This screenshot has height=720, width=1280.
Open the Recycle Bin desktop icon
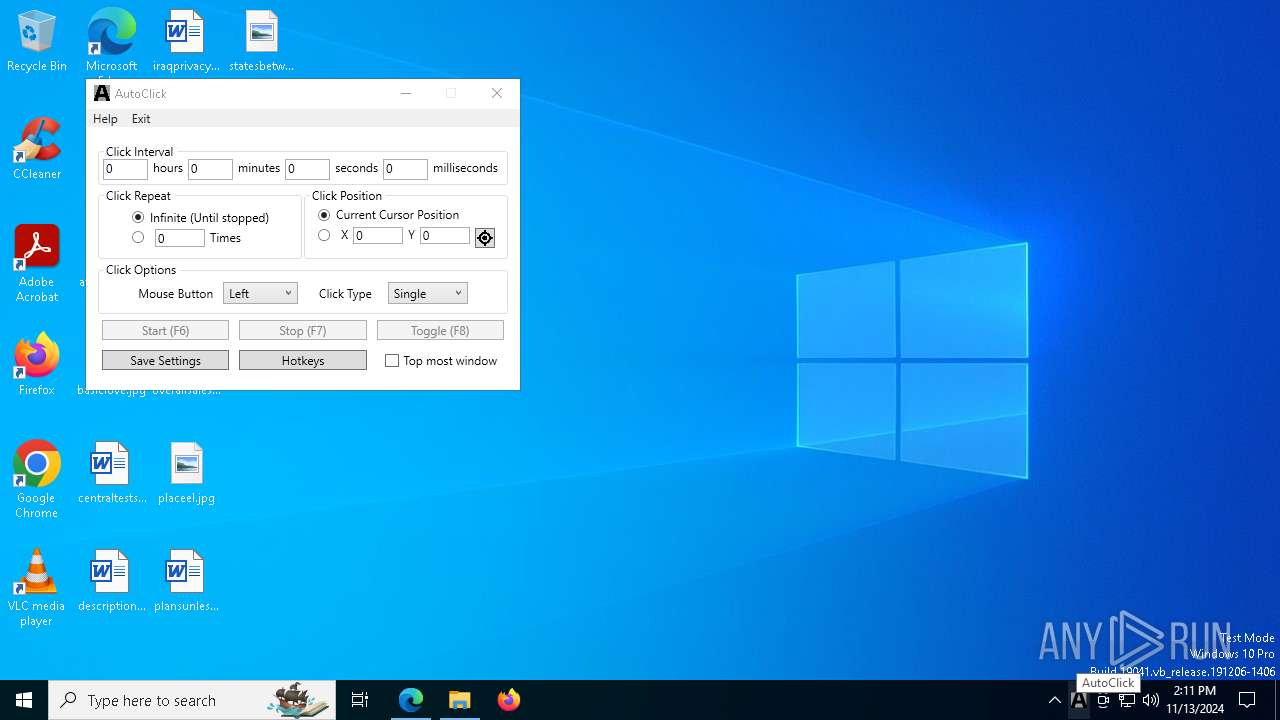tap(37, 41)
